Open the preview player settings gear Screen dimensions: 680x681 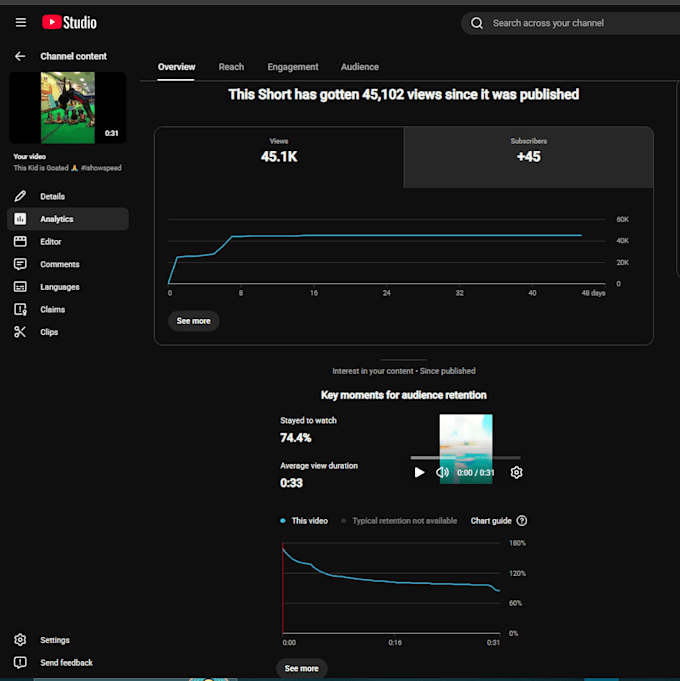coord(516,472)
